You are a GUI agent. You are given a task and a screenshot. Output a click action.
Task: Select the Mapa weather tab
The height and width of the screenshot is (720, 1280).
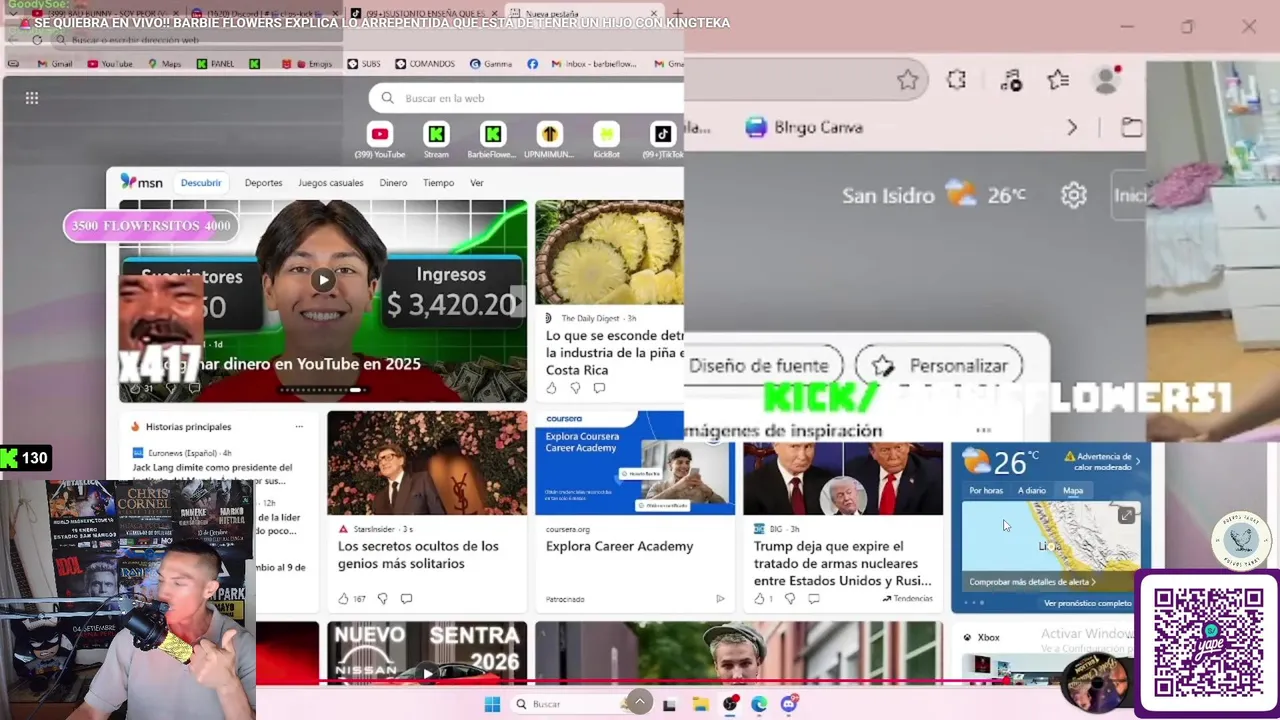(1073, 491)
